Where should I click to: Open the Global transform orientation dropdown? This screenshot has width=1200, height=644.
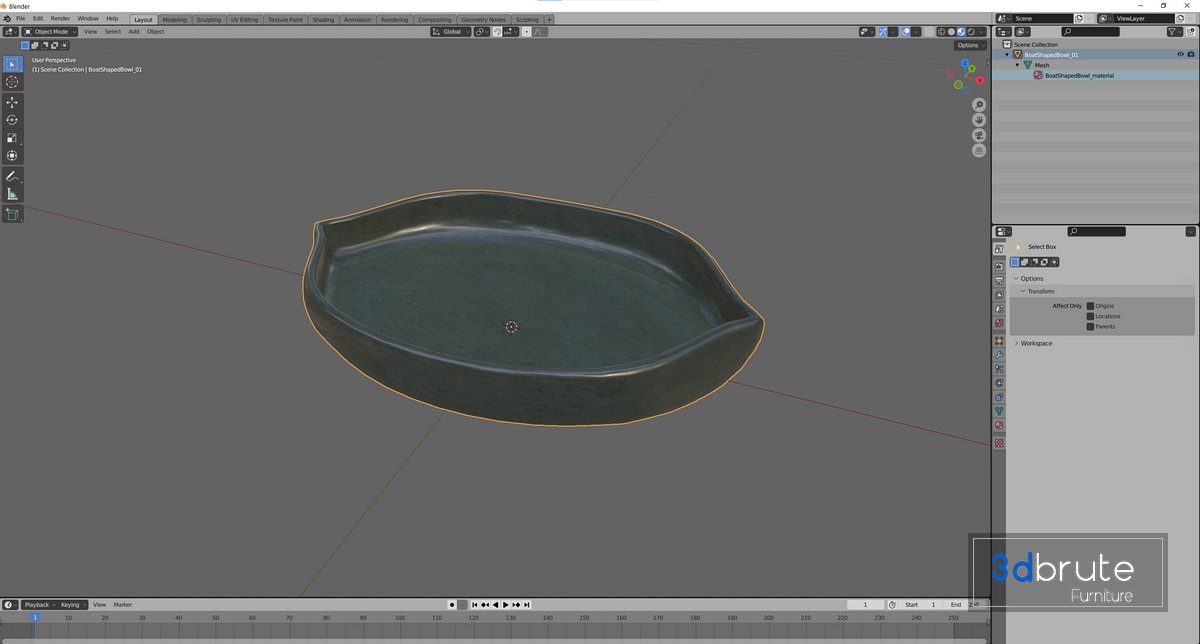tap(452, 32)
